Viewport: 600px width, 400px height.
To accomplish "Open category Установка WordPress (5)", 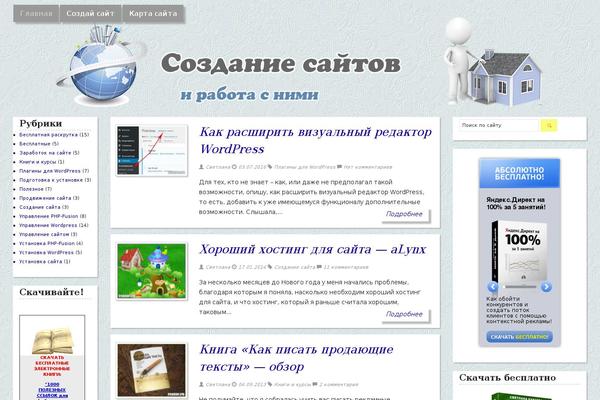I will (51, 253).
